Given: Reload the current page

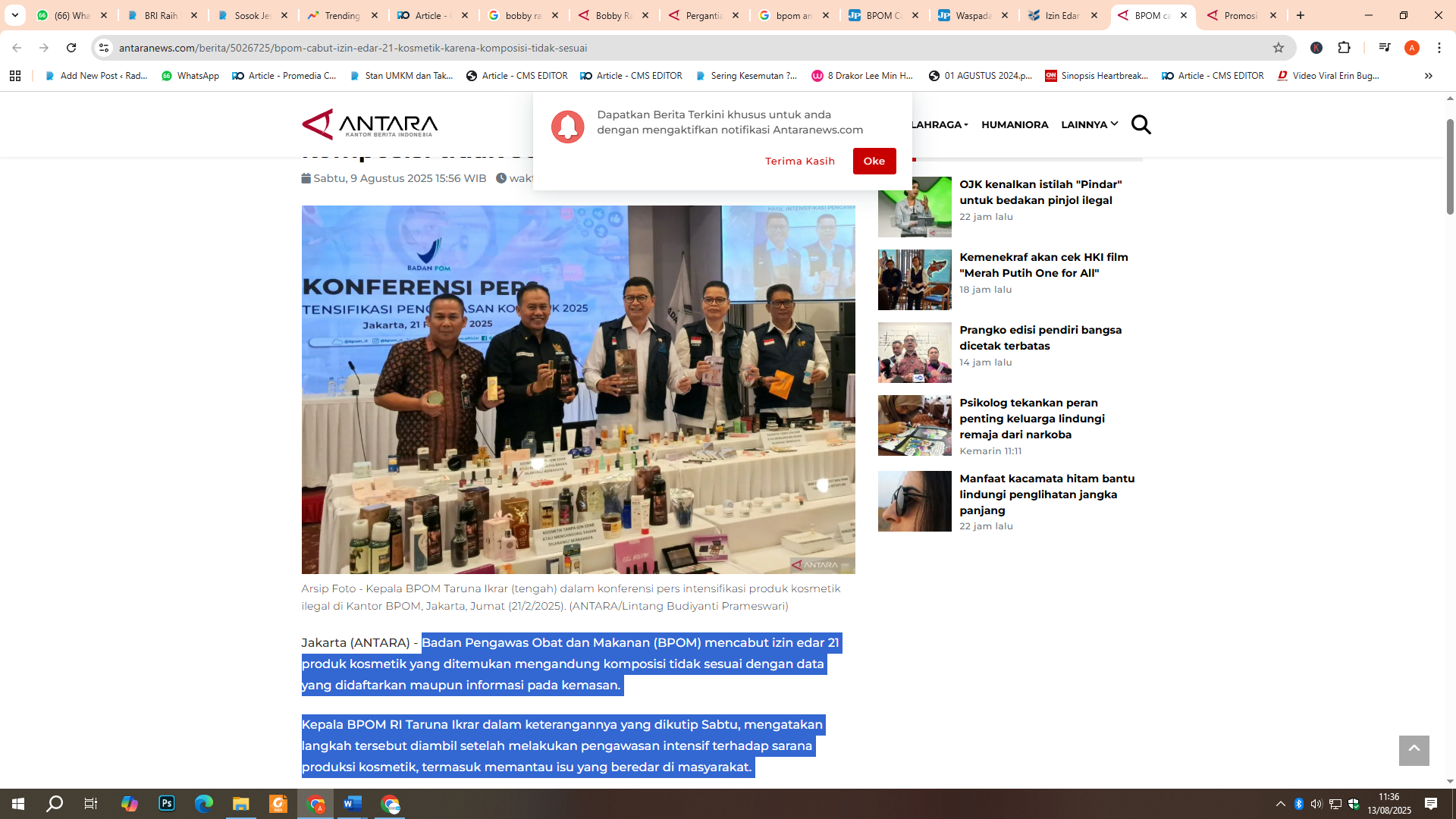Looking at the screenshot, I should 71,48.
